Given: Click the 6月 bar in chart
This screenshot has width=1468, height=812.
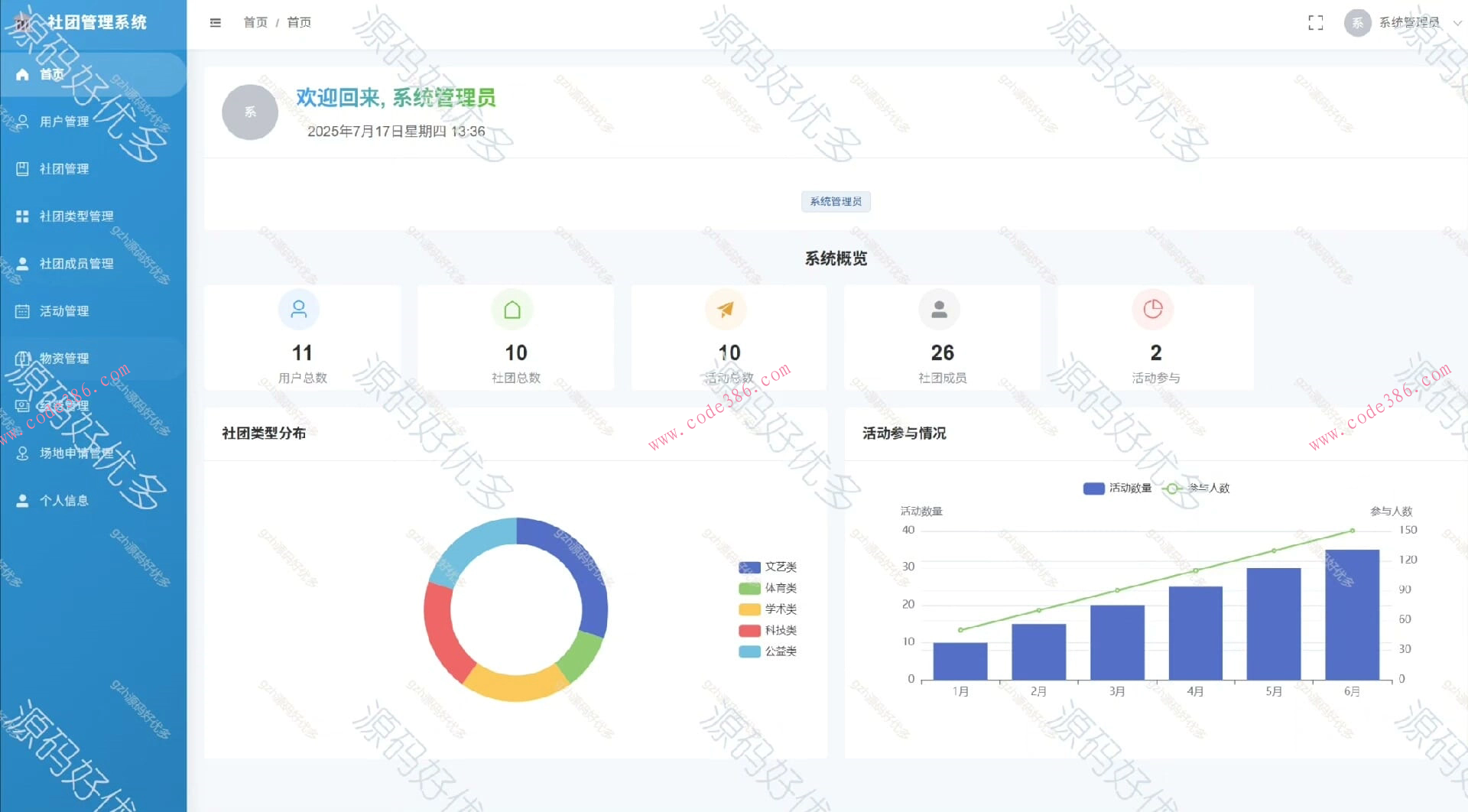Looking at the screenshot, I should [1352, 615].
